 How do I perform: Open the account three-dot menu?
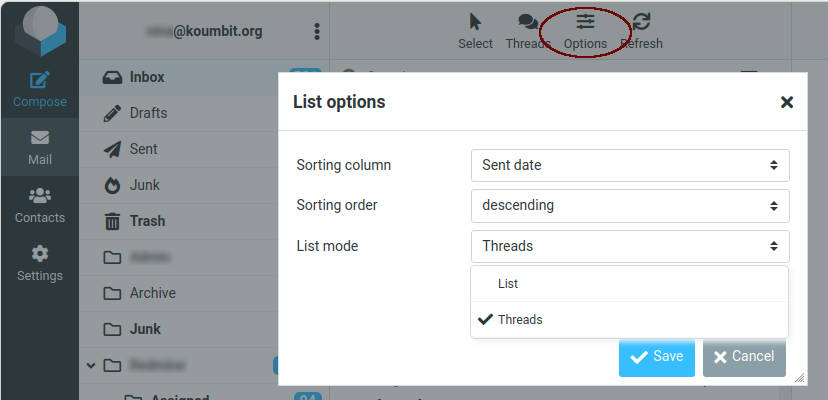click(317, 31)
